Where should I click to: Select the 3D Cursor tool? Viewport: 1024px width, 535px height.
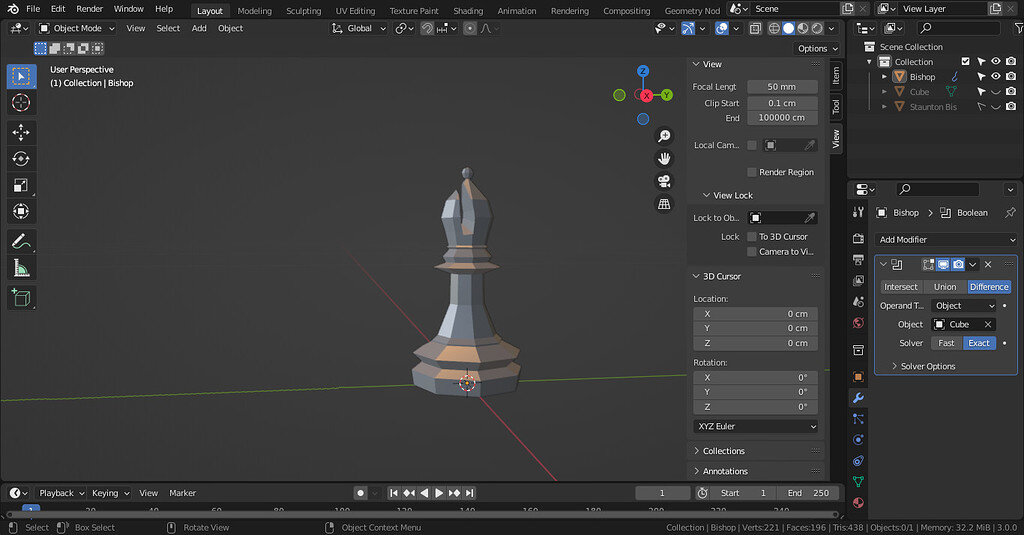pyautogui.click(x=21, y=103)
